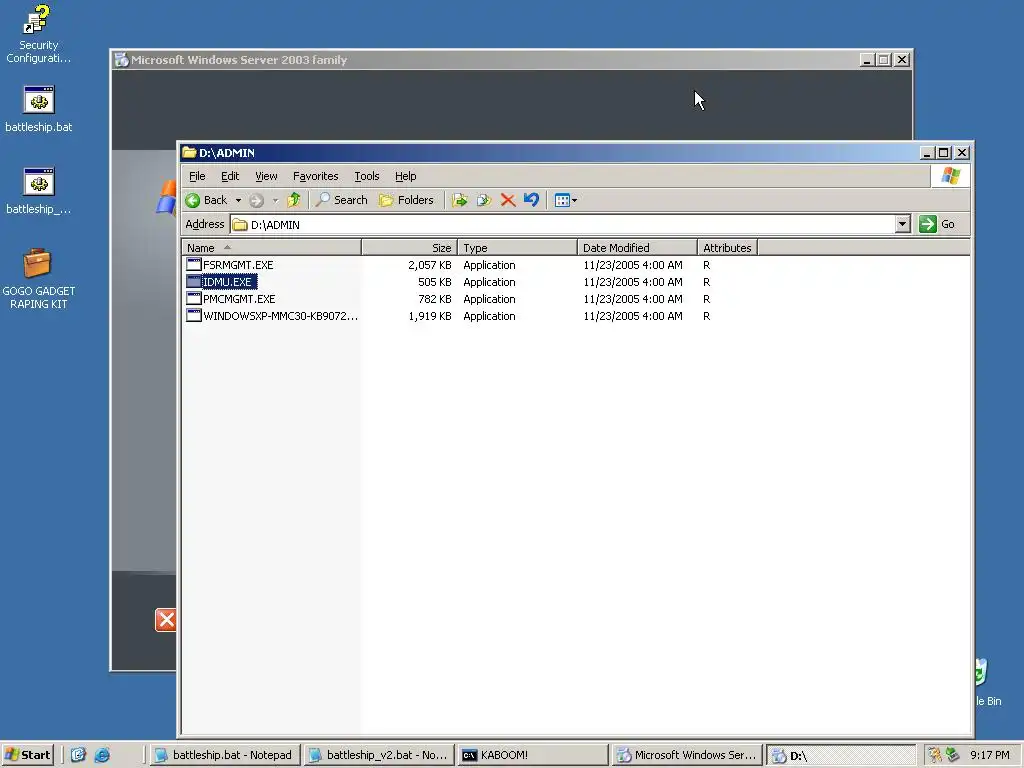Viewport: 1024px width, 768px height.
Task: Show the Folders tree pane
Action: coord(406,200)
